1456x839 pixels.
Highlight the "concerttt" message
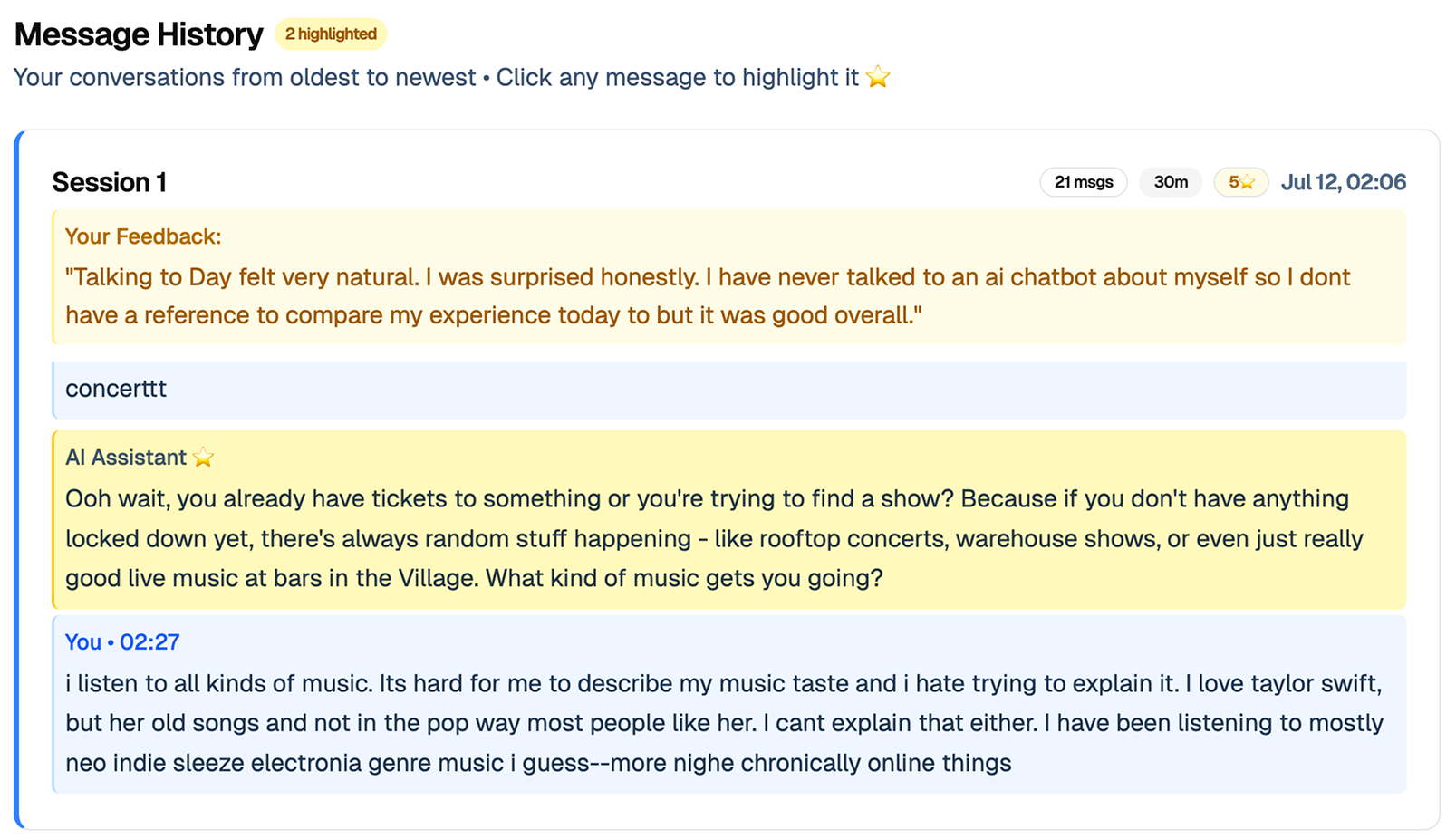[x=728, y=390]
